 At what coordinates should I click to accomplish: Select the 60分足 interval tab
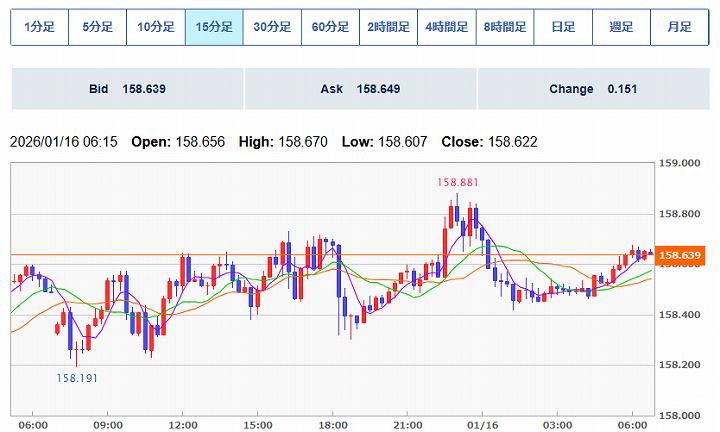click(x=330, y=27)
